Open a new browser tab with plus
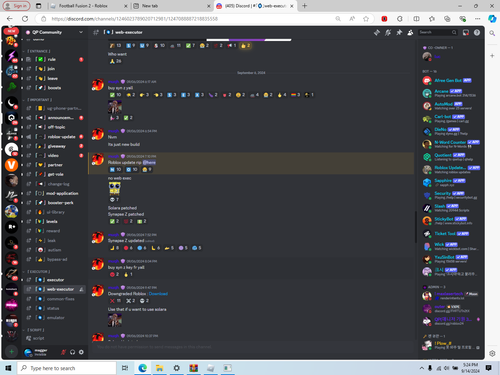The image size is (500, 375). click(304, 6)
